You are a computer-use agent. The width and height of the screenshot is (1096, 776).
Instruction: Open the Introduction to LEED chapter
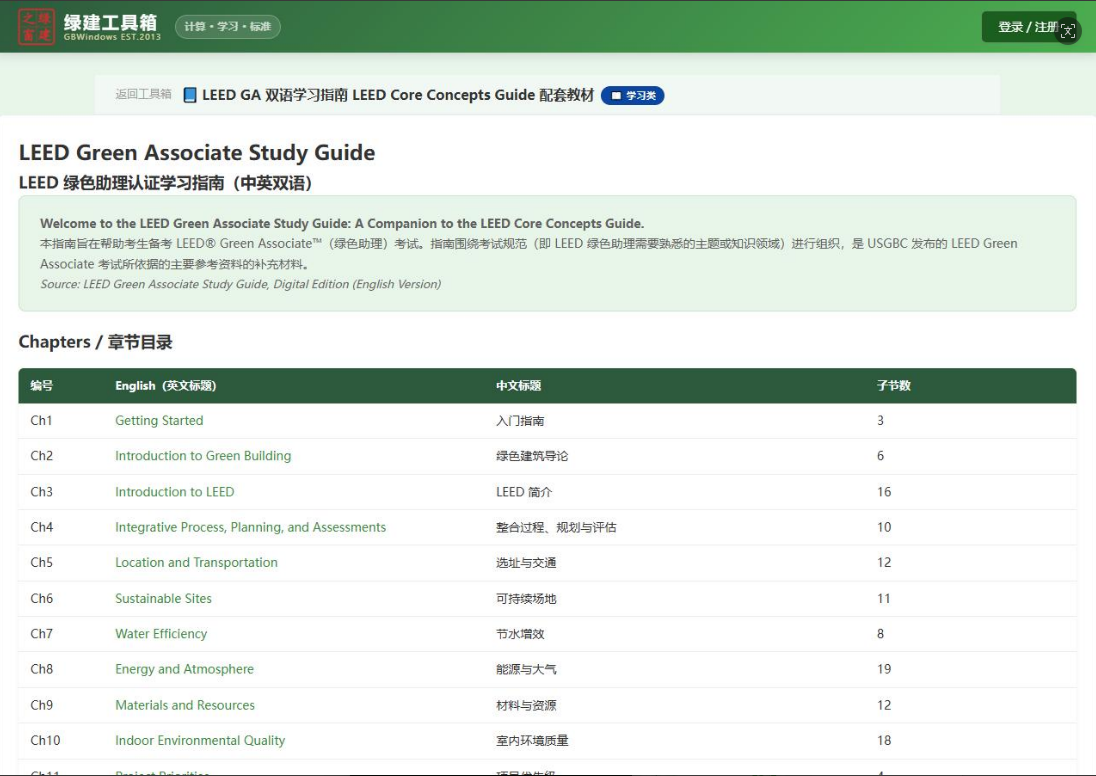pyautogui.click(x=175, y=492)
